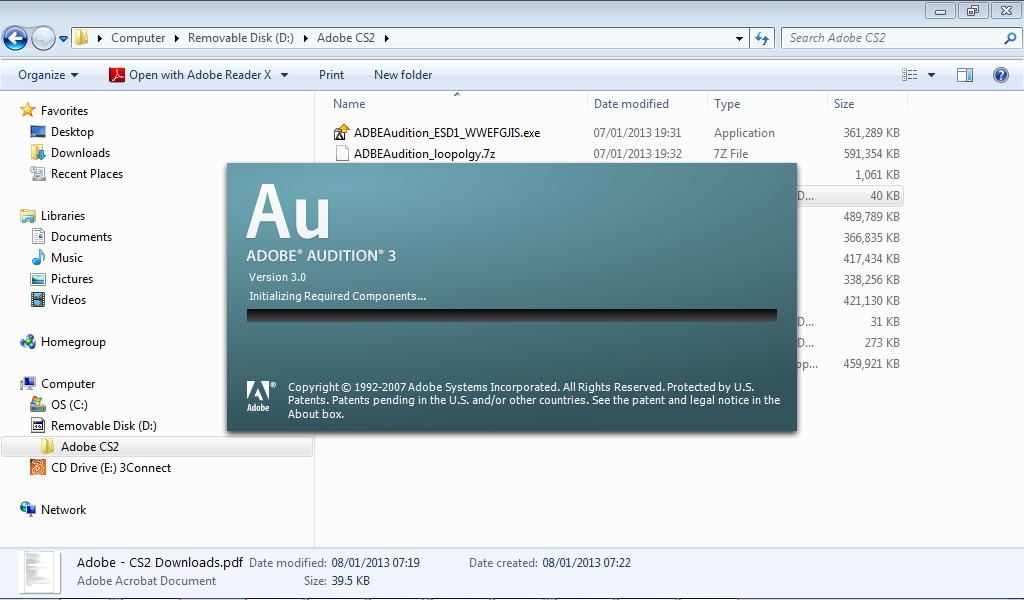
Task: Sort by the Size column header
Action: pos(844,104)
